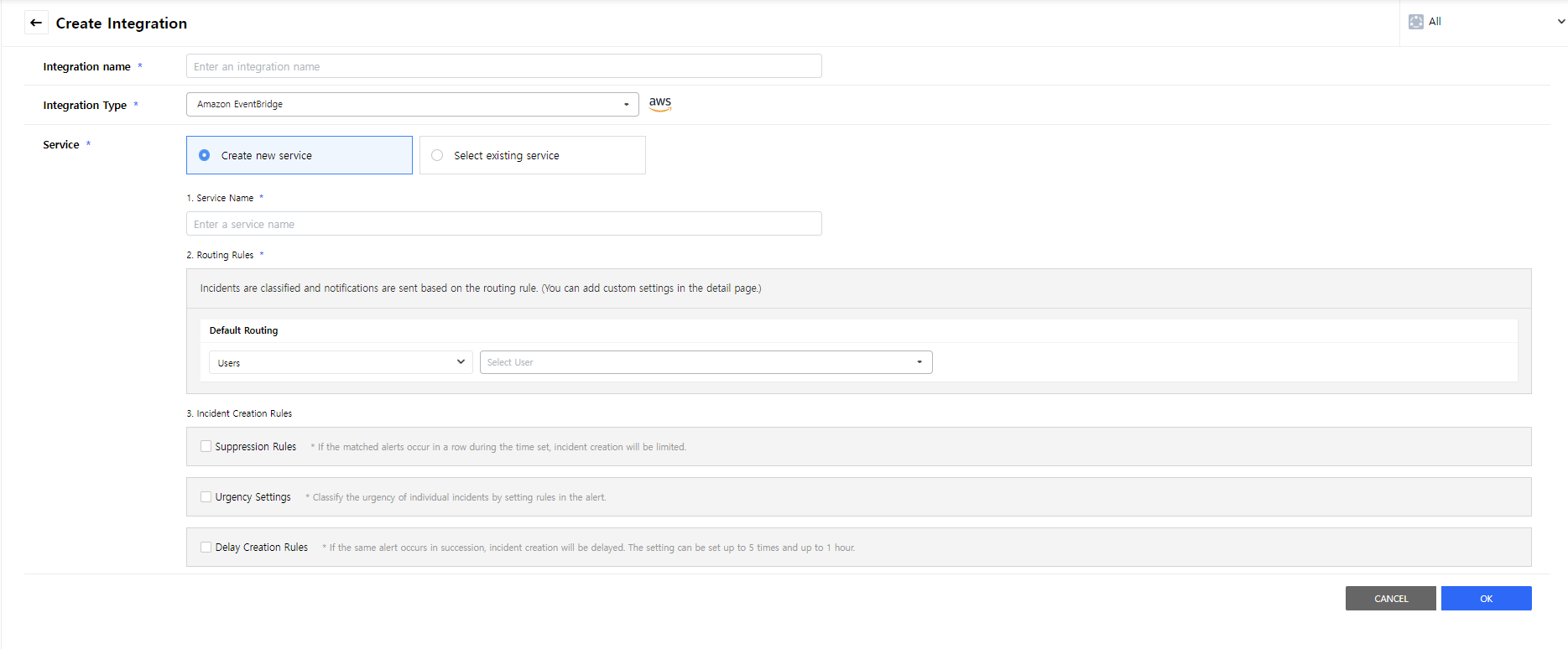Select the existing service radio option
Viewport: 1568px width, 649px height.
tap(437, 155)
